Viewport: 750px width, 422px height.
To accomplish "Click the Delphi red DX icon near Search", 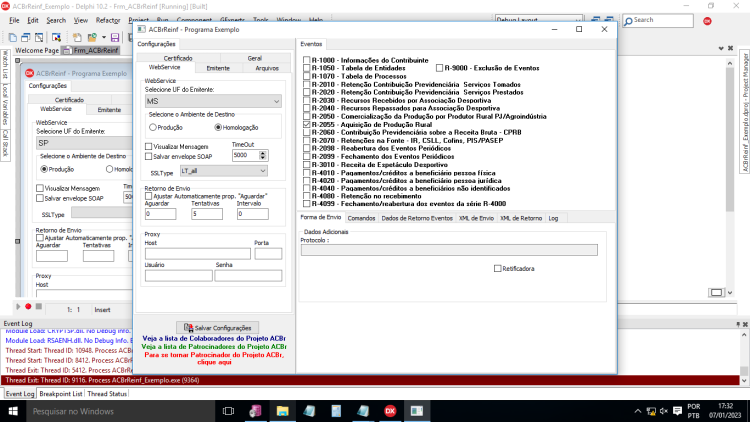I will (707, 21).
